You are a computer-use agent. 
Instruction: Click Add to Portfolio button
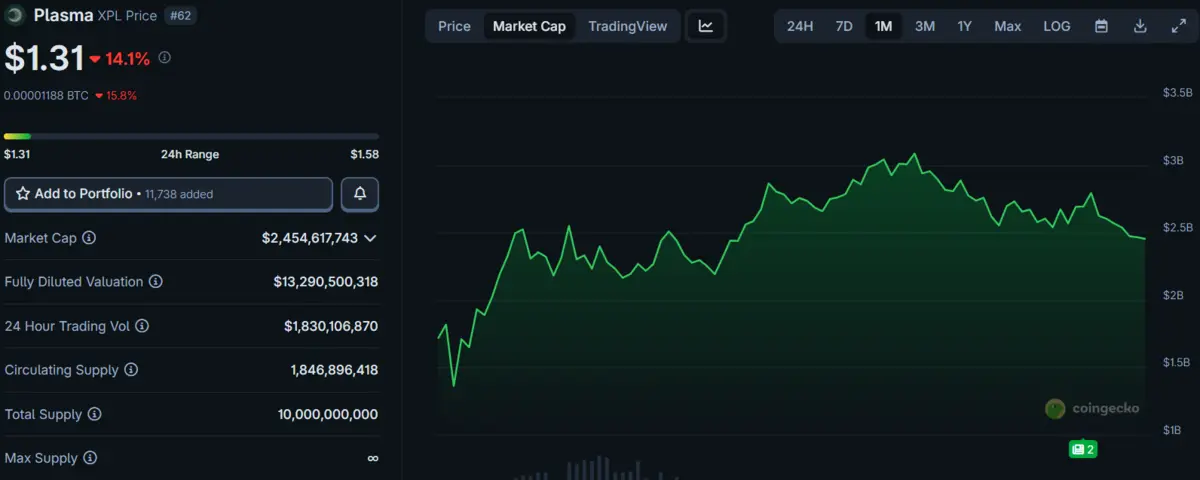[x=168, y=194]
